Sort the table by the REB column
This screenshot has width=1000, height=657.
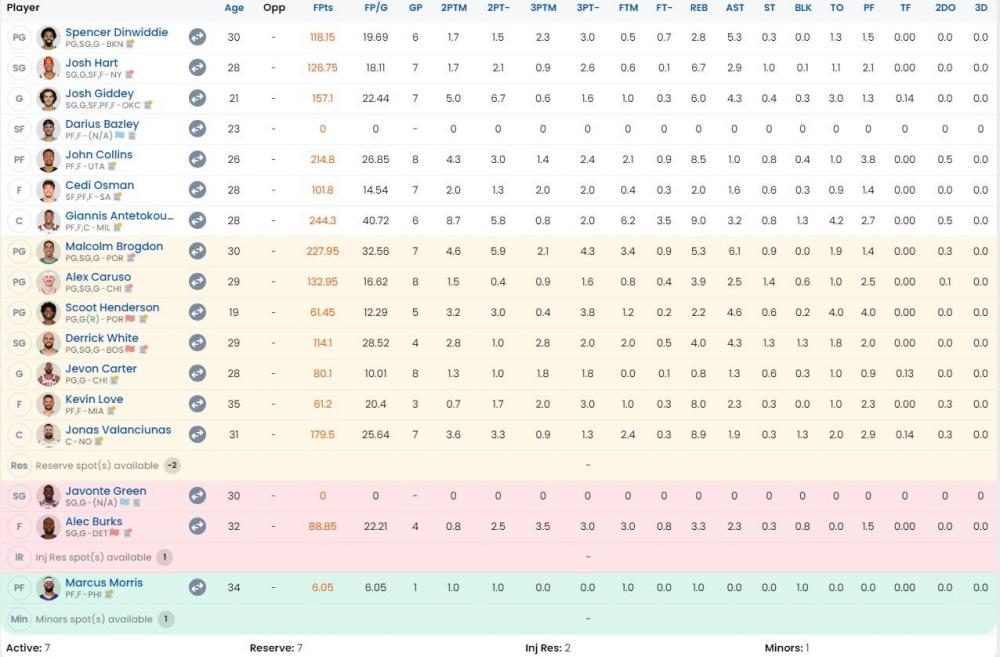pyautogui.click(x=699, y=8)
